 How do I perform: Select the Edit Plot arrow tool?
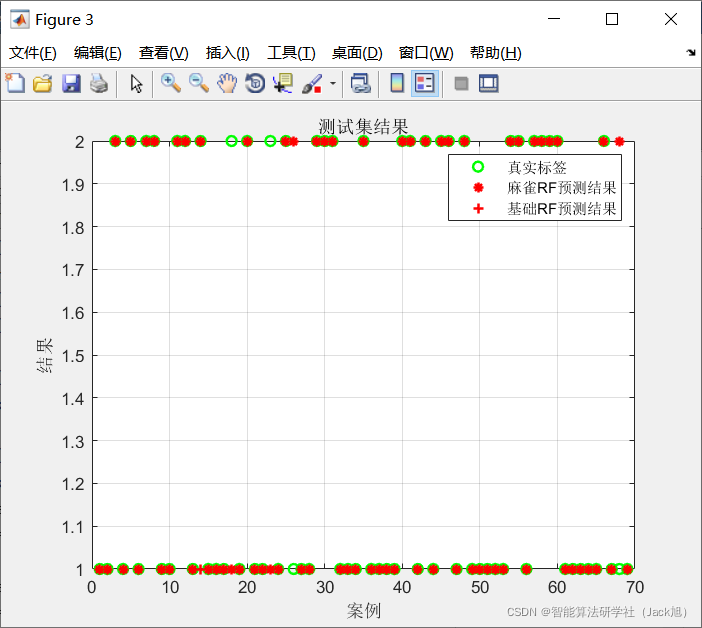[136, 83]
